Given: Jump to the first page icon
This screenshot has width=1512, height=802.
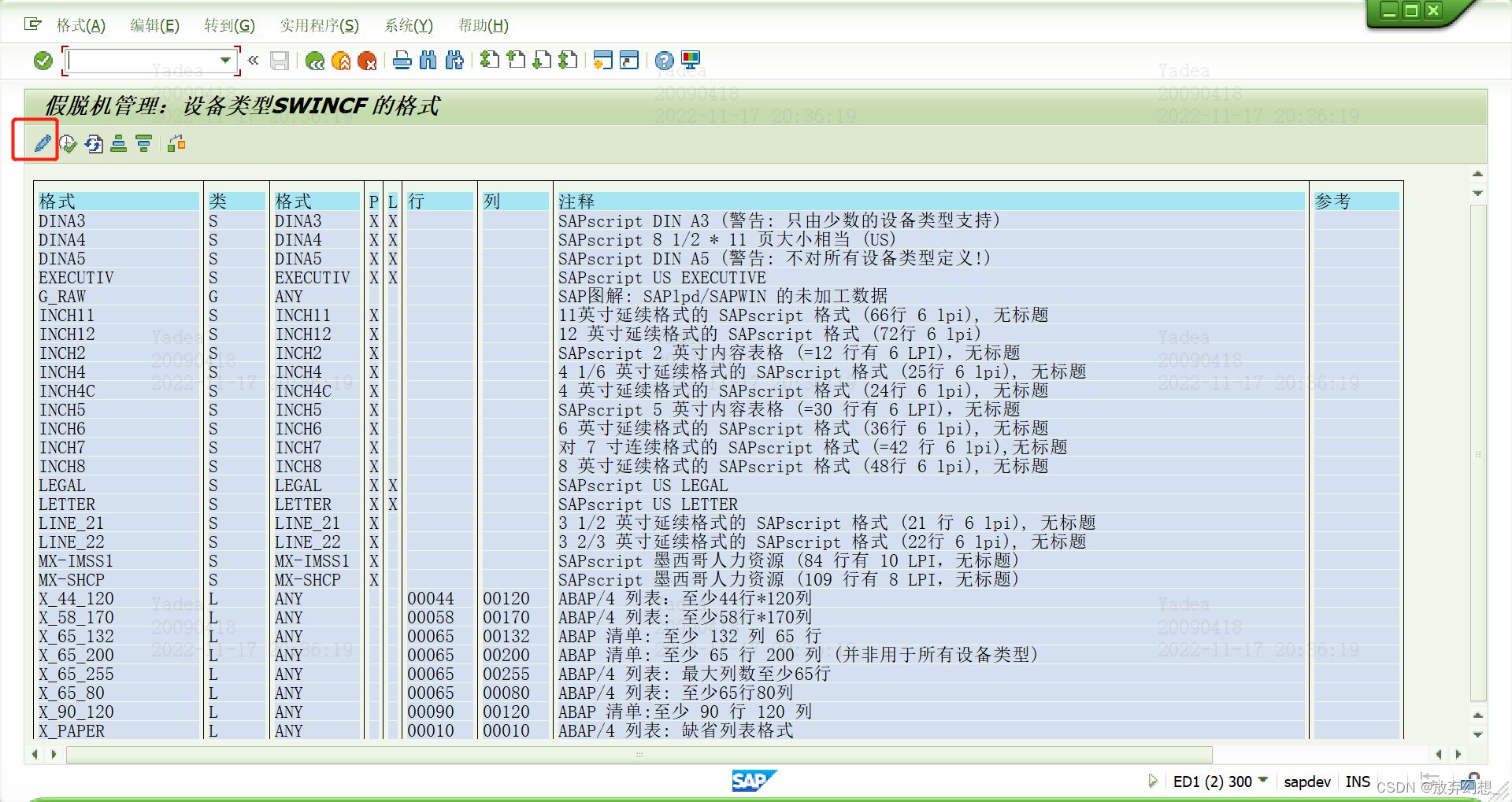Looking at the screenshot, I should [x=490, y=60].
